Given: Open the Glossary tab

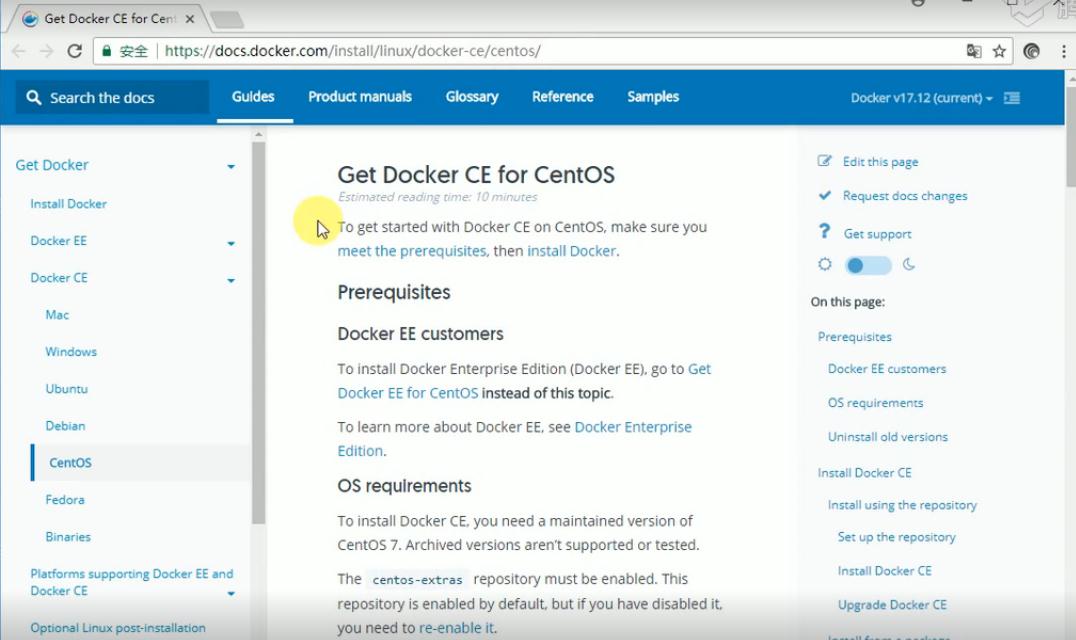Looking at the screenshot, I should (472, 97).
